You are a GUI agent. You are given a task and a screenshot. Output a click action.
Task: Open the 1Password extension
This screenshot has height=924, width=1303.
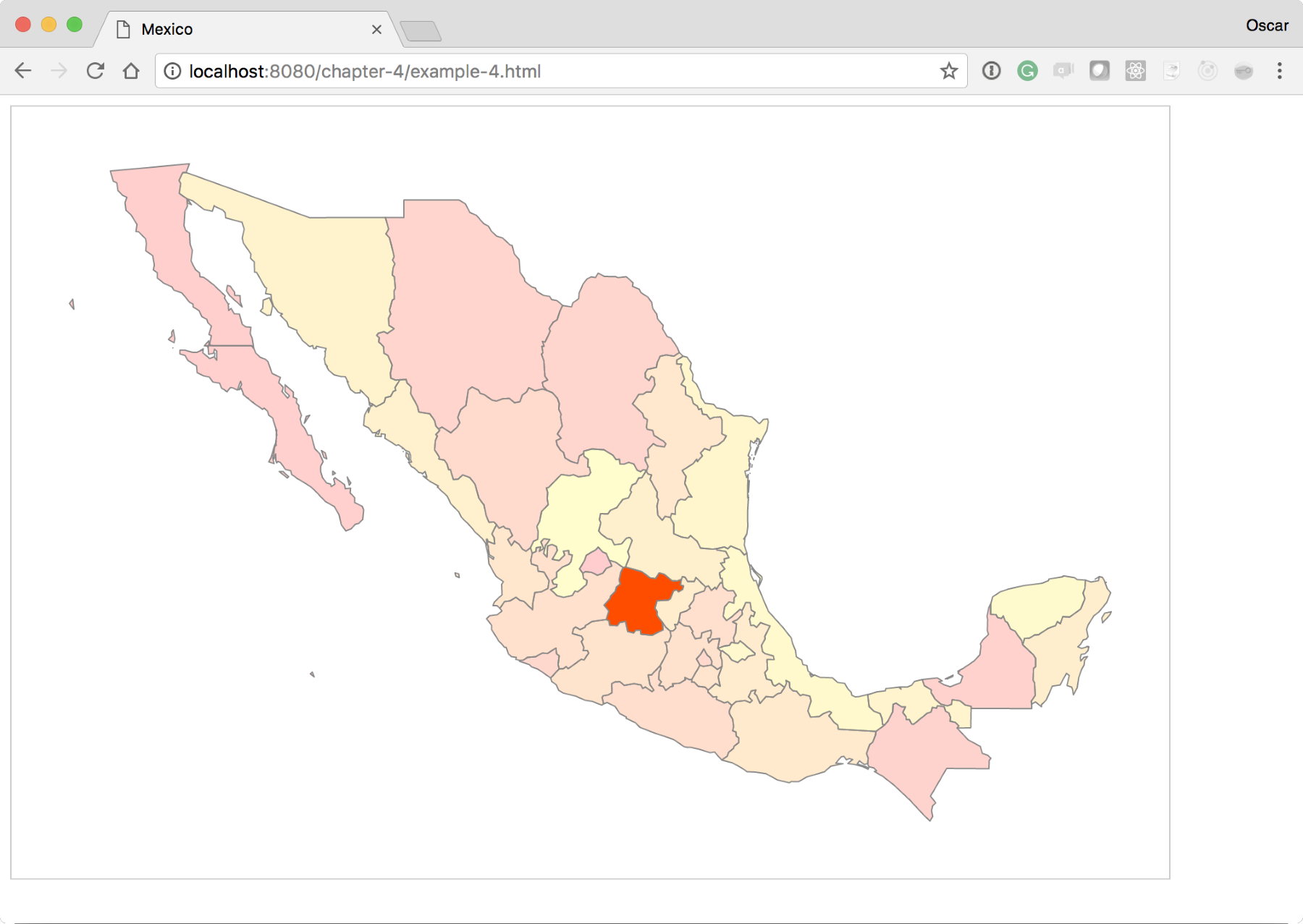[x=991, y=71]
